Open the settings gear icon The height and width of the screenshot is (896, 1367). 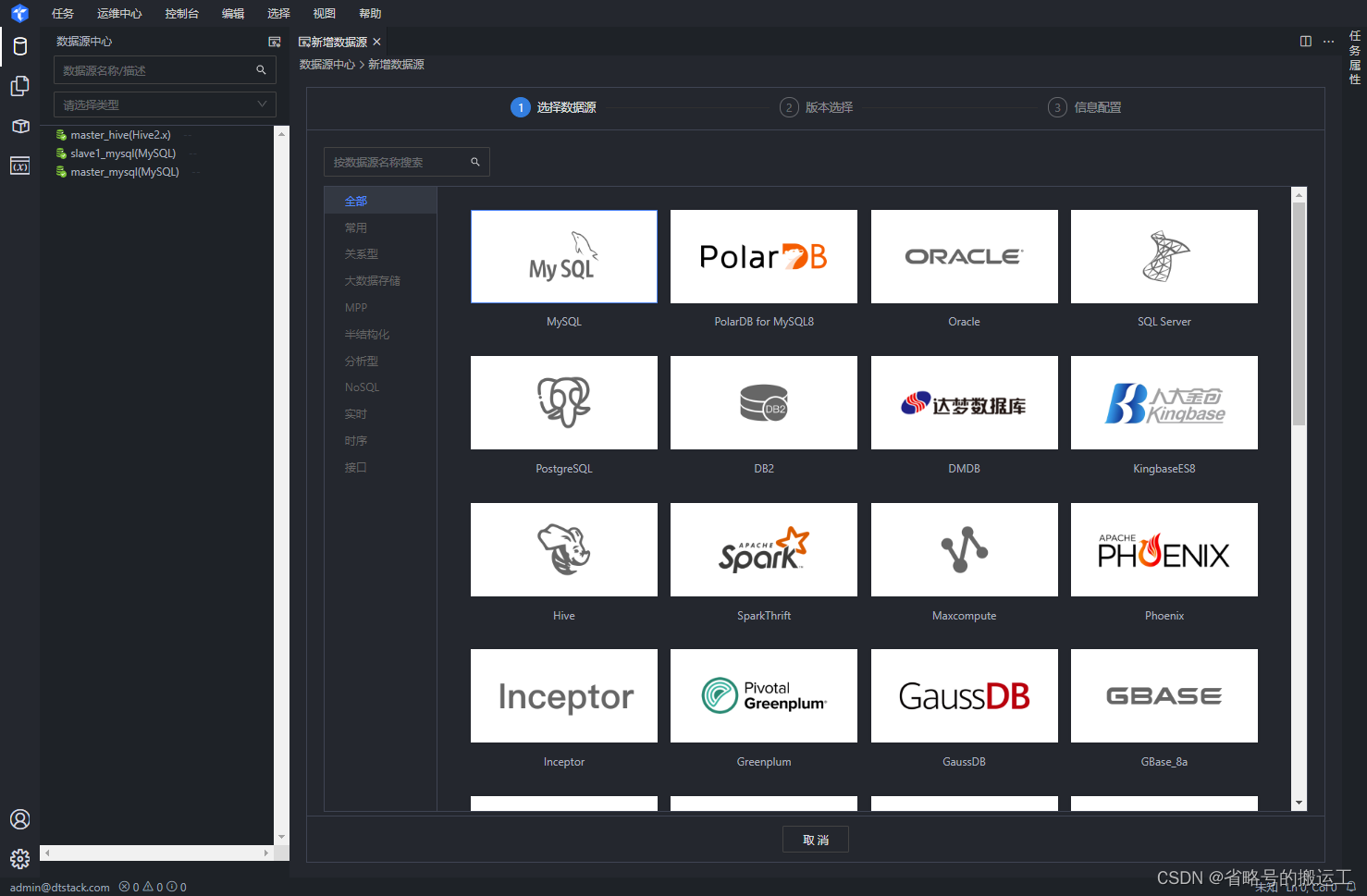(x=19, y=859)
